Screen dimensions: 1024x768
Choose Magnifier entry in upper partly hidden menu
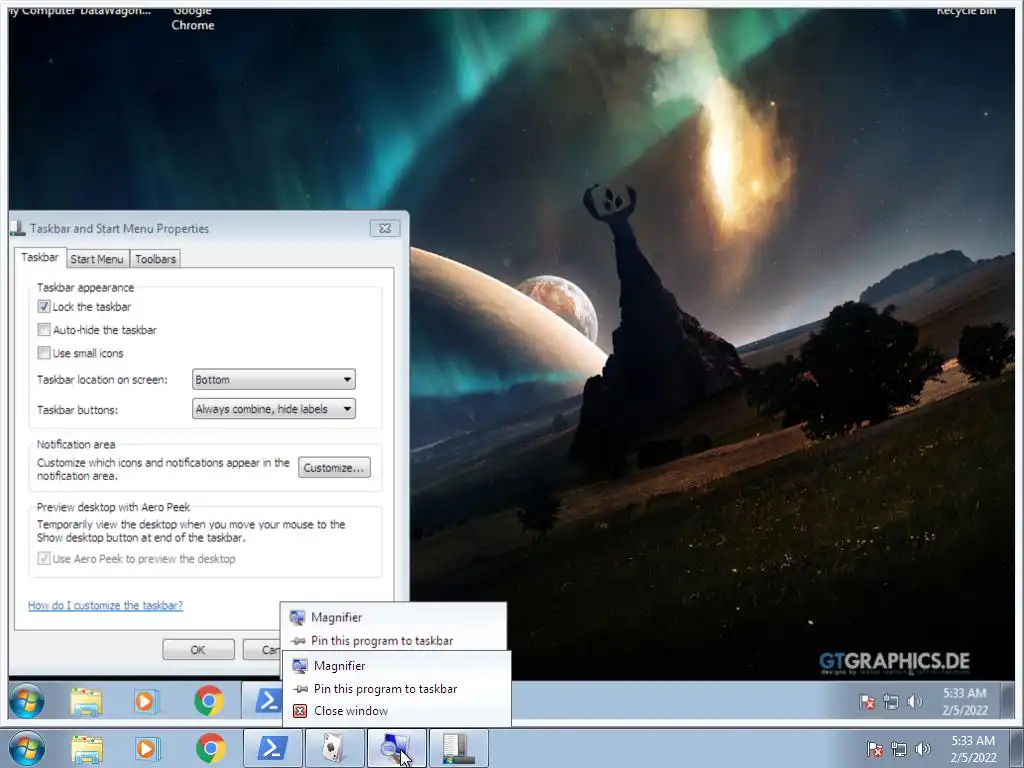pyautogui.click(x=393, y=617)
